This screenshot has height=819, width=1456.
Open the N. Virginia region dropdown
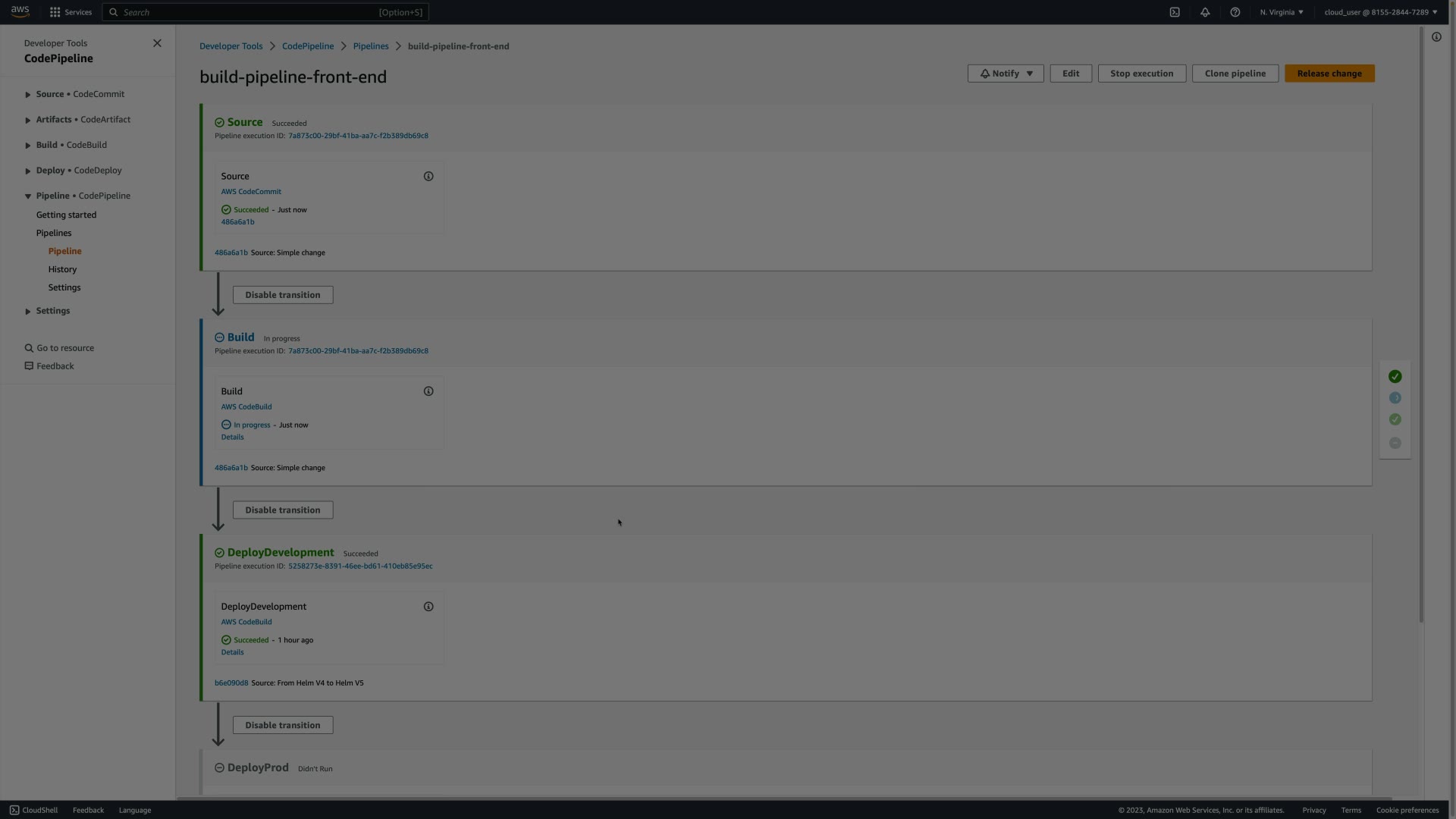(x=1282, y=12)
